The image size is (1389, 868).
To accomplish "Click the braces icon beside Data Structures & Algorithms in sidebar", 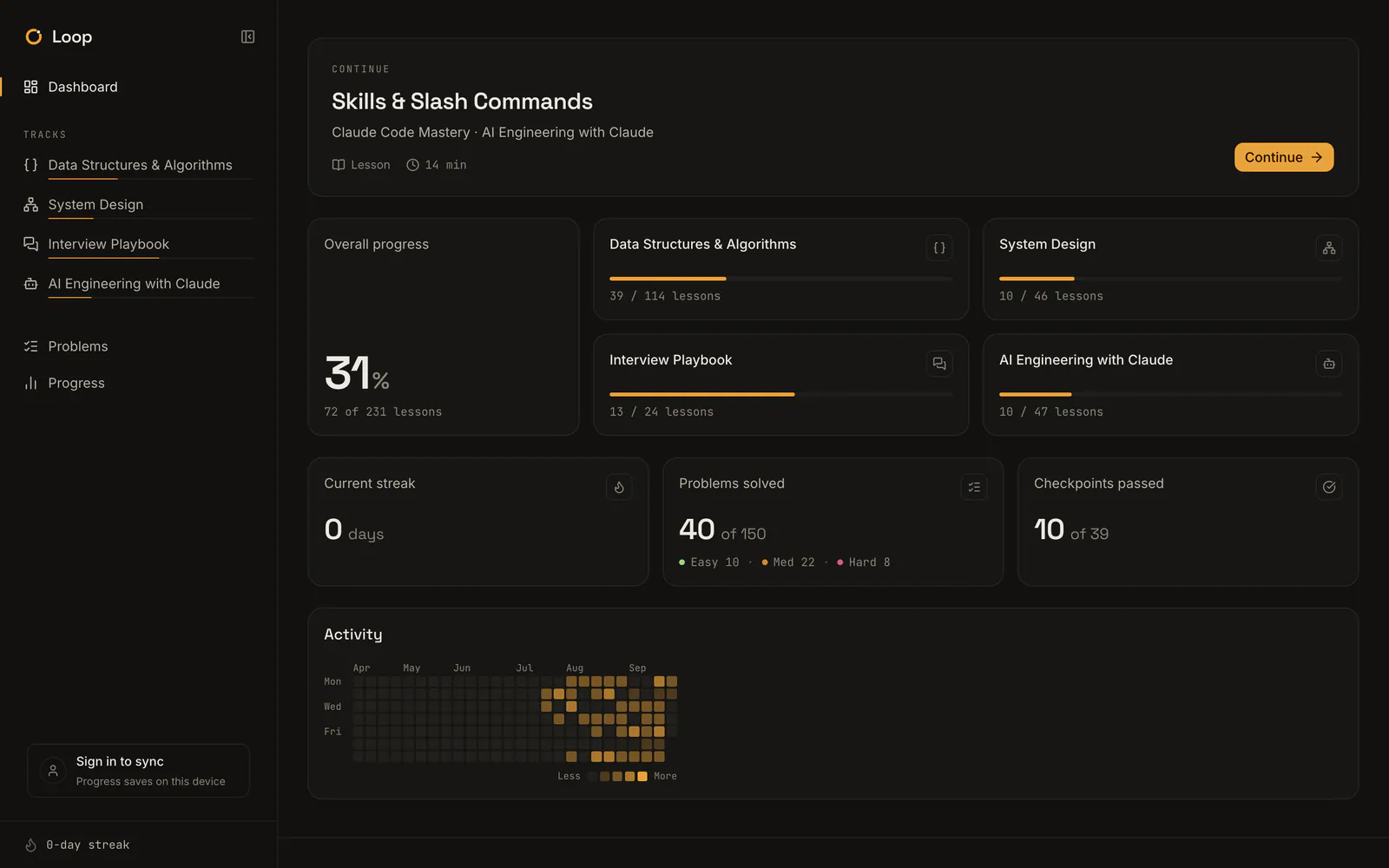I will click(31, 165).
